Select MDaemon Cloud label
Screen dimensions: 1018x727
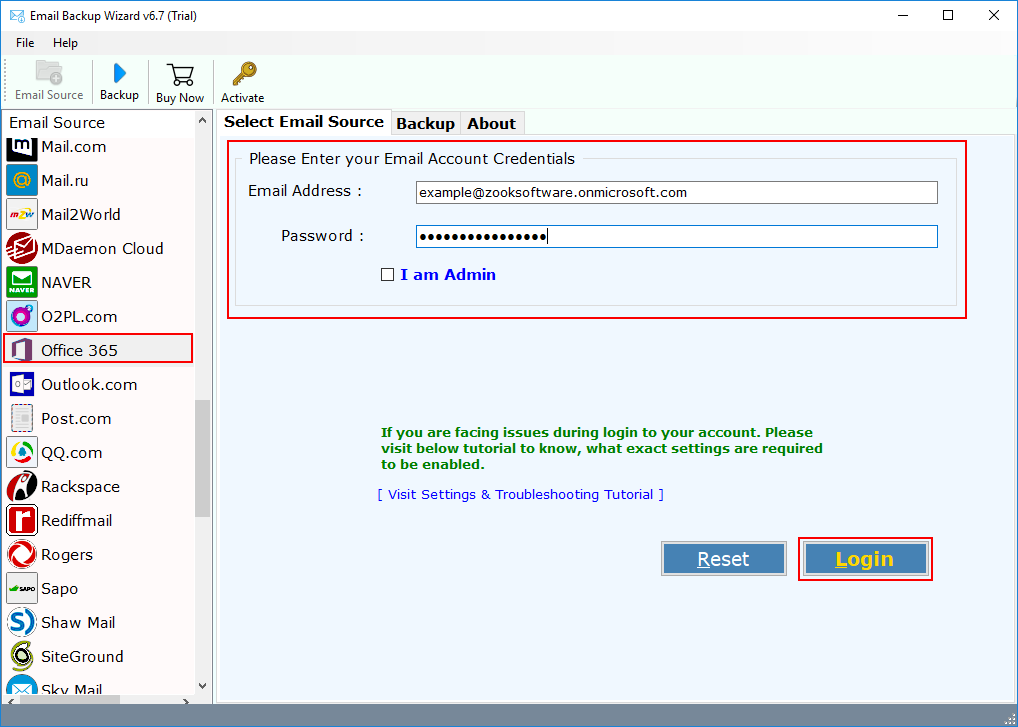(x=102, y=249)
